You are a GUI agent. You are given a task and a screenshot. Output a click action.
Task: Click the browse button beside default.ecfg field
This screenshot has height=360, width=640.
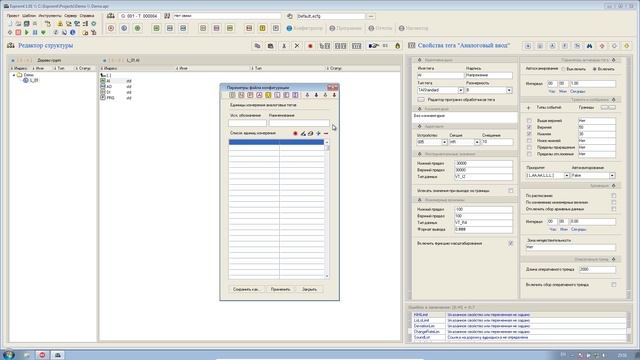coord(371,16)
